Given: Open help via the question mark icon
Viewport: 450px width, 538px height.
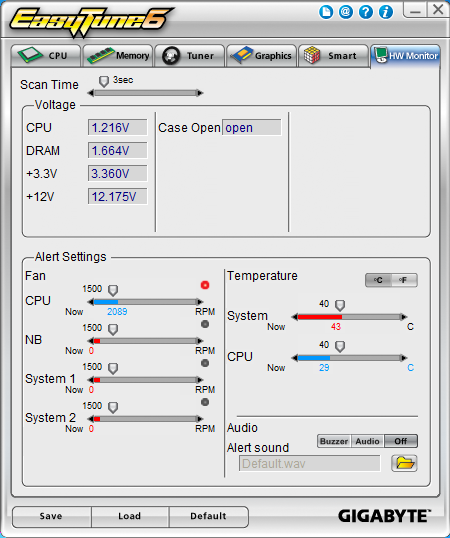Looking at the screenshot, I should click(x=366, y=12).
